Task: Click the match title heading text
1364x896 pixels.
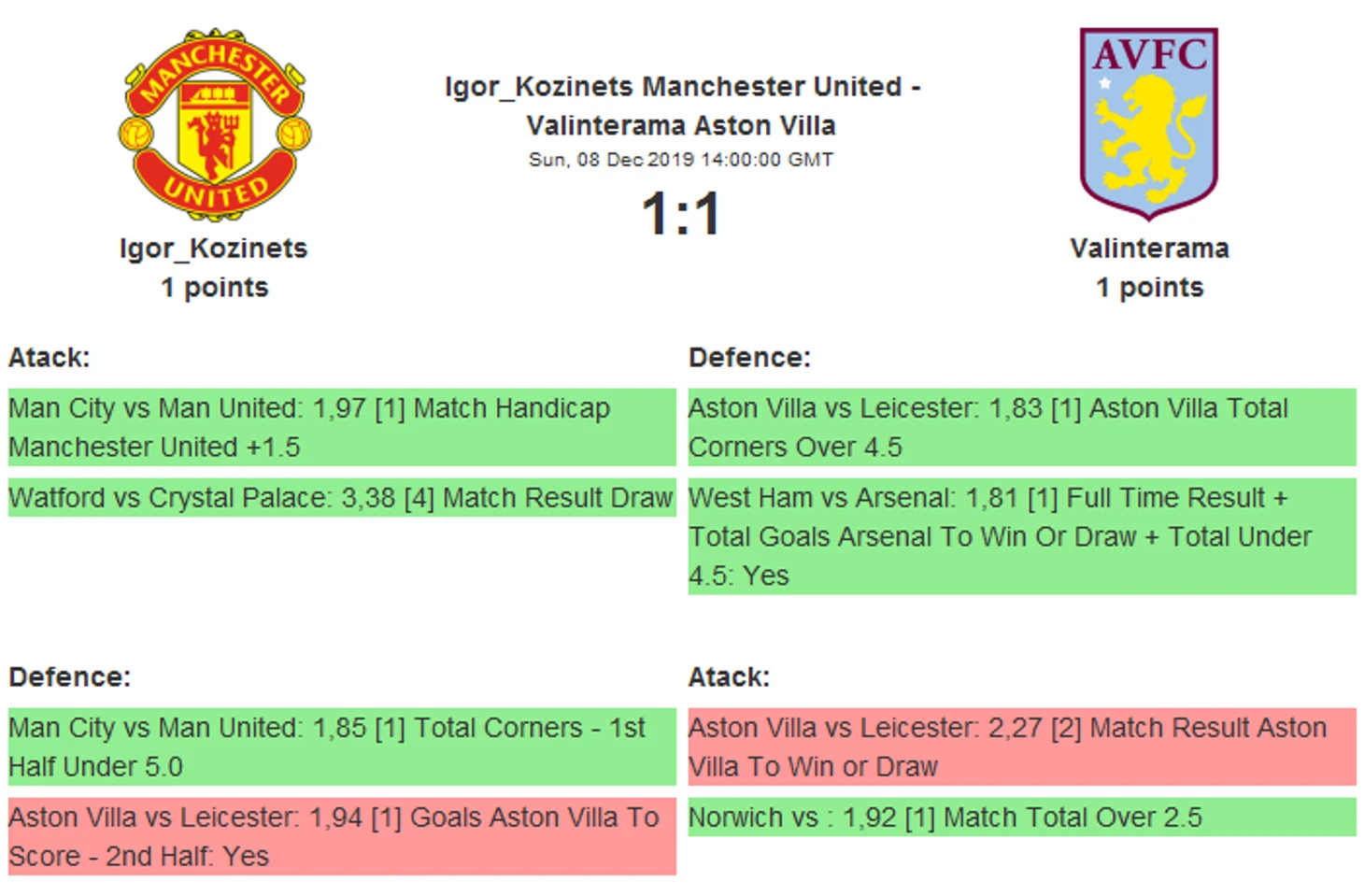Action: [682, 106]
